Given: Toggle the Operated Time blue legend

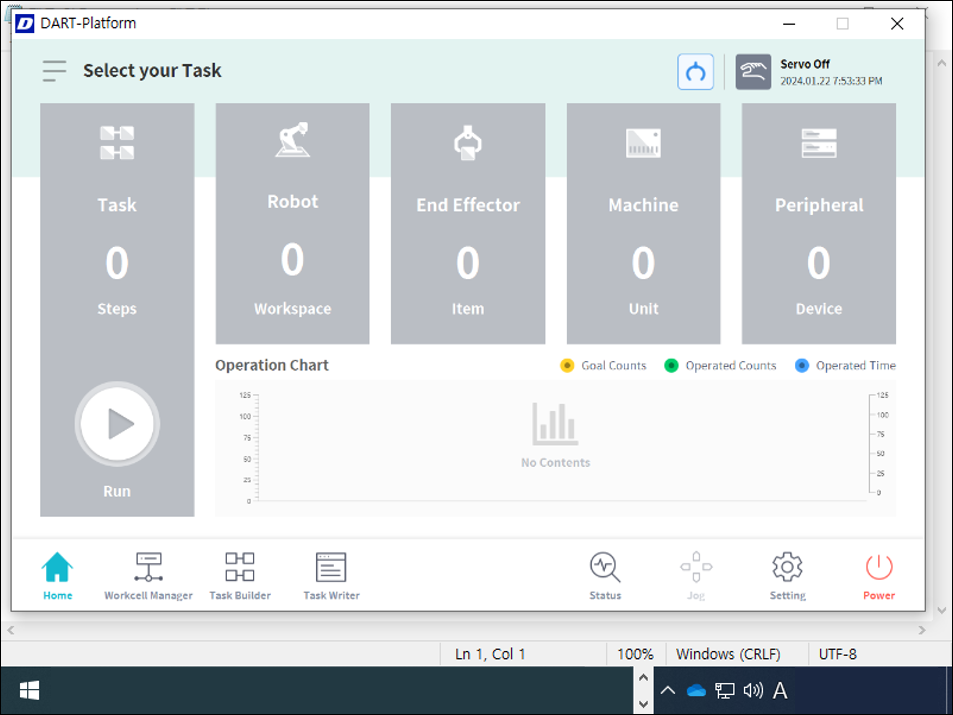Looking at the screenshot, I should (x=802, y=366).
